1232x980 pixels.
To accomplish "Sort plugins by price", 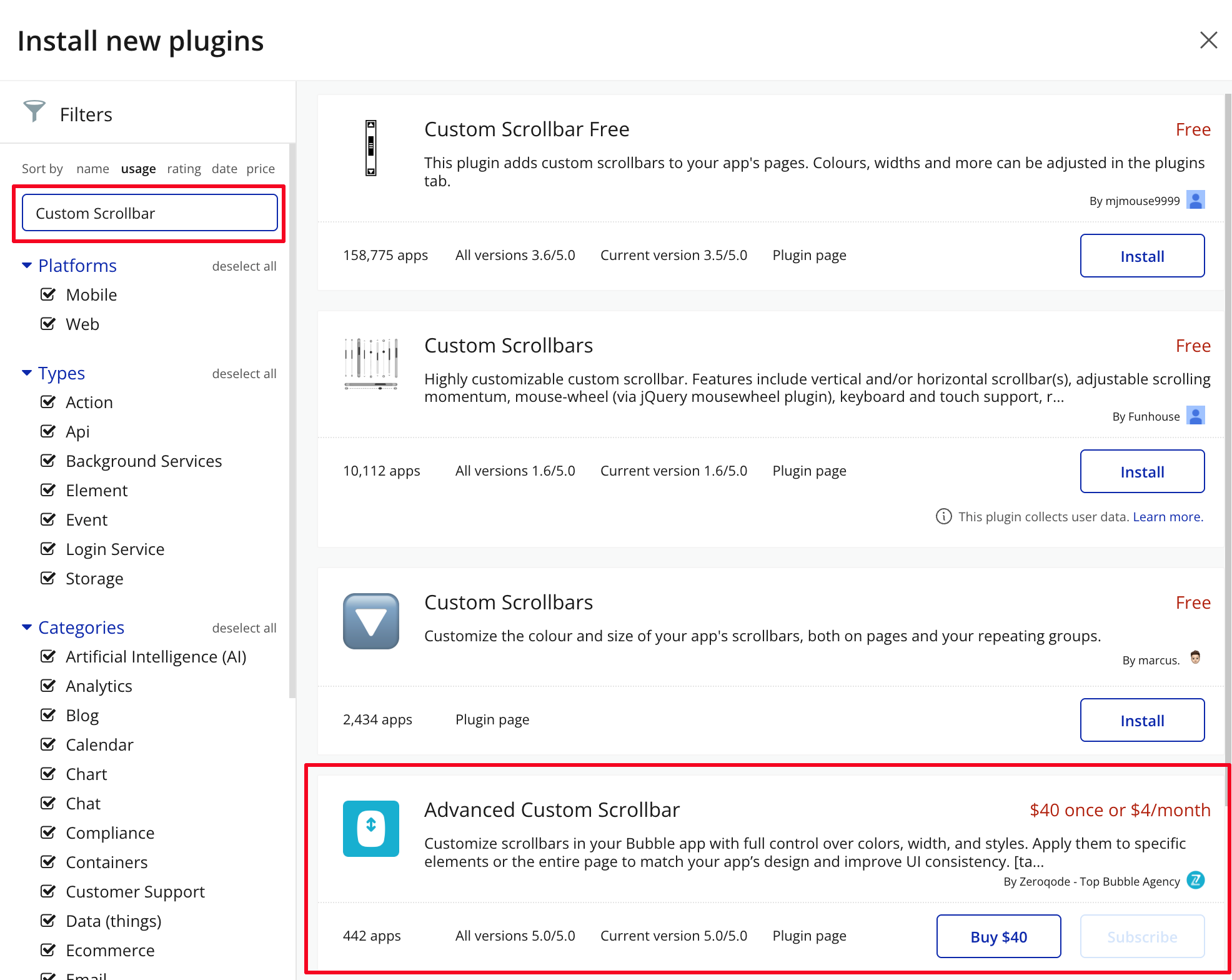I will [260, 169].
